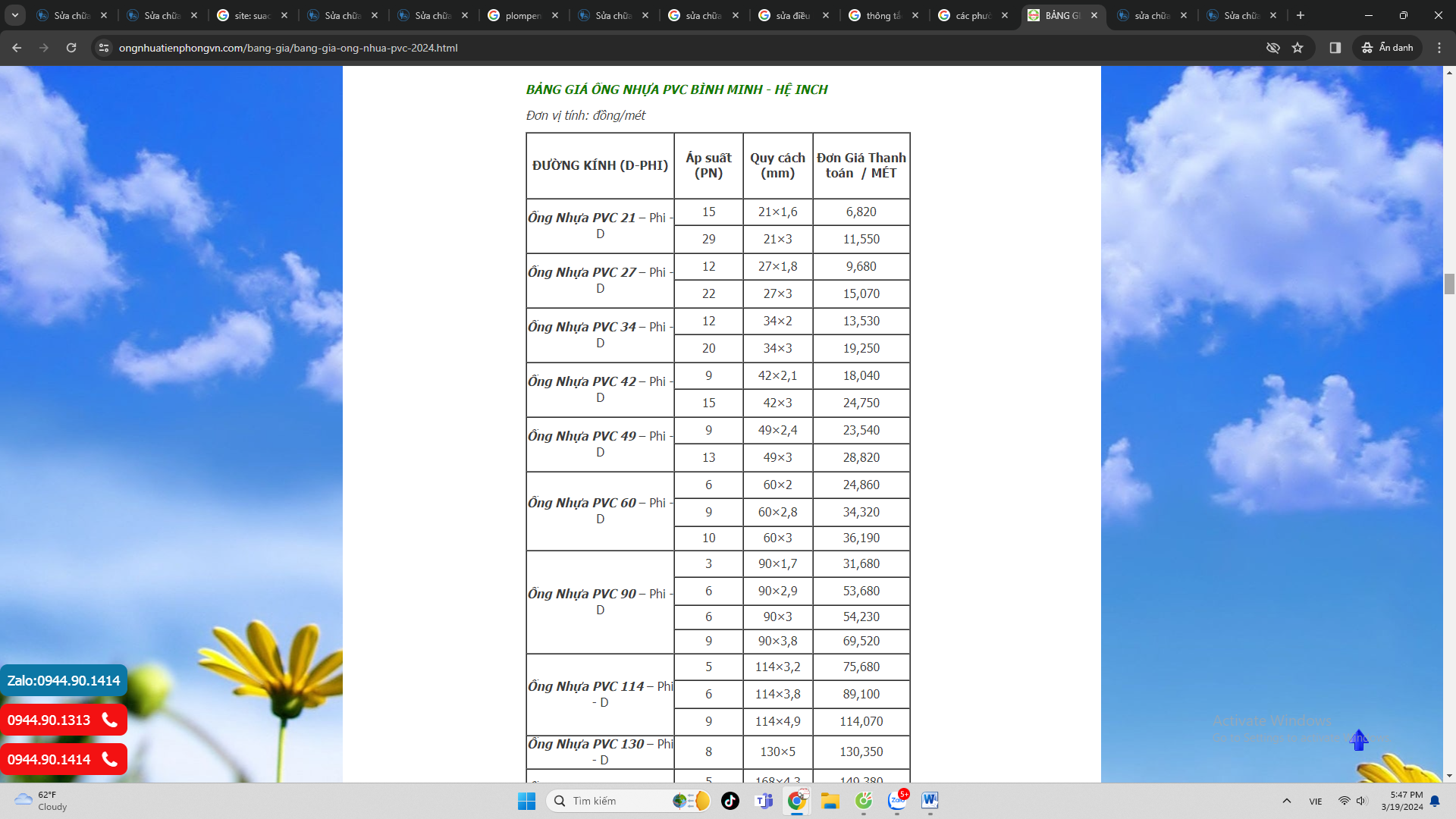Click the 'BẢNG GIÁ ỐNG NHỰA PVC BÌNH MINH' heading
This screenshot has width=1456, height=819.
676,89
